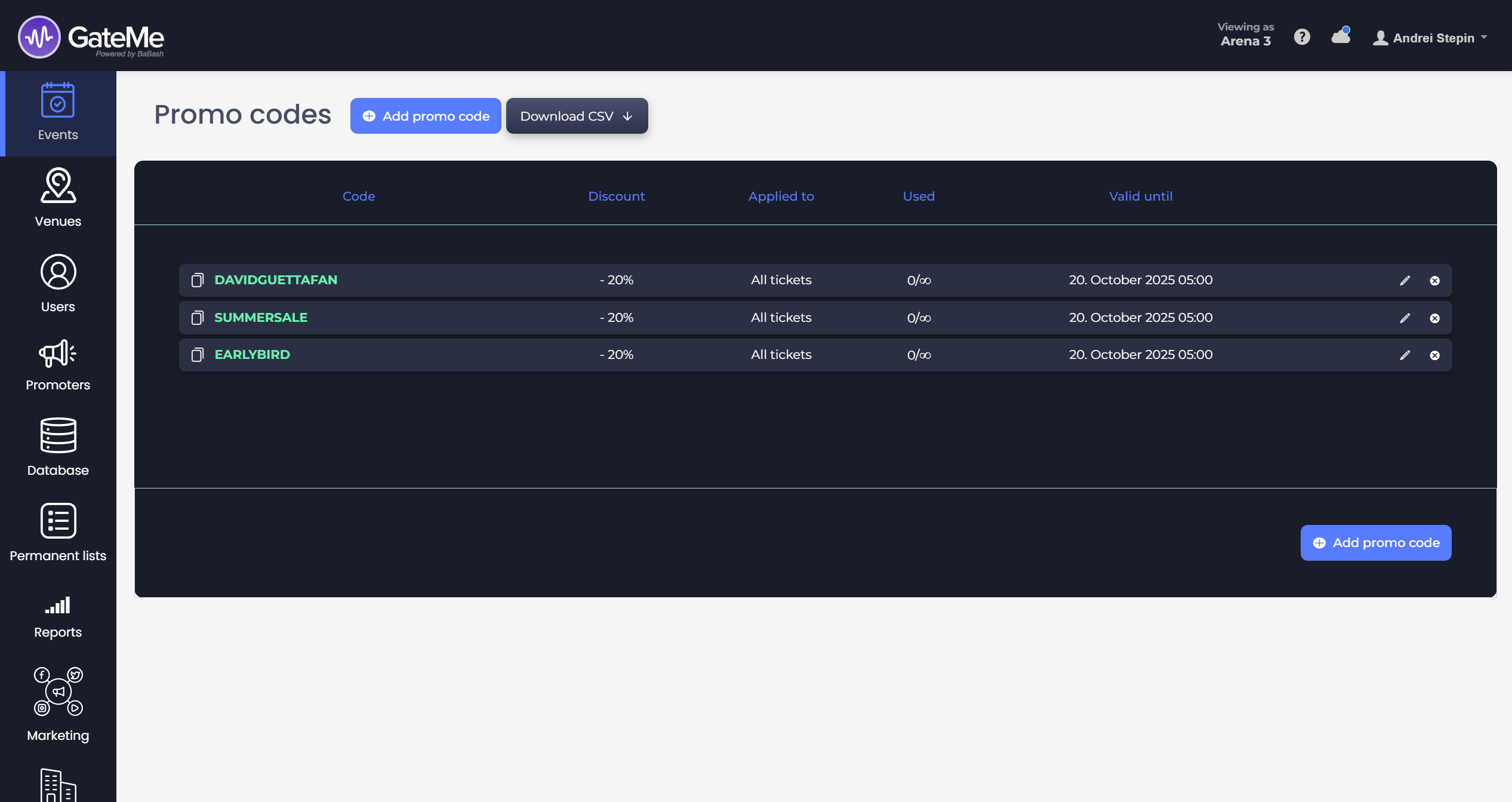This screenshot has width=1512, height=802.
Task: Navigate to Permanent lists
Action: 58,532
